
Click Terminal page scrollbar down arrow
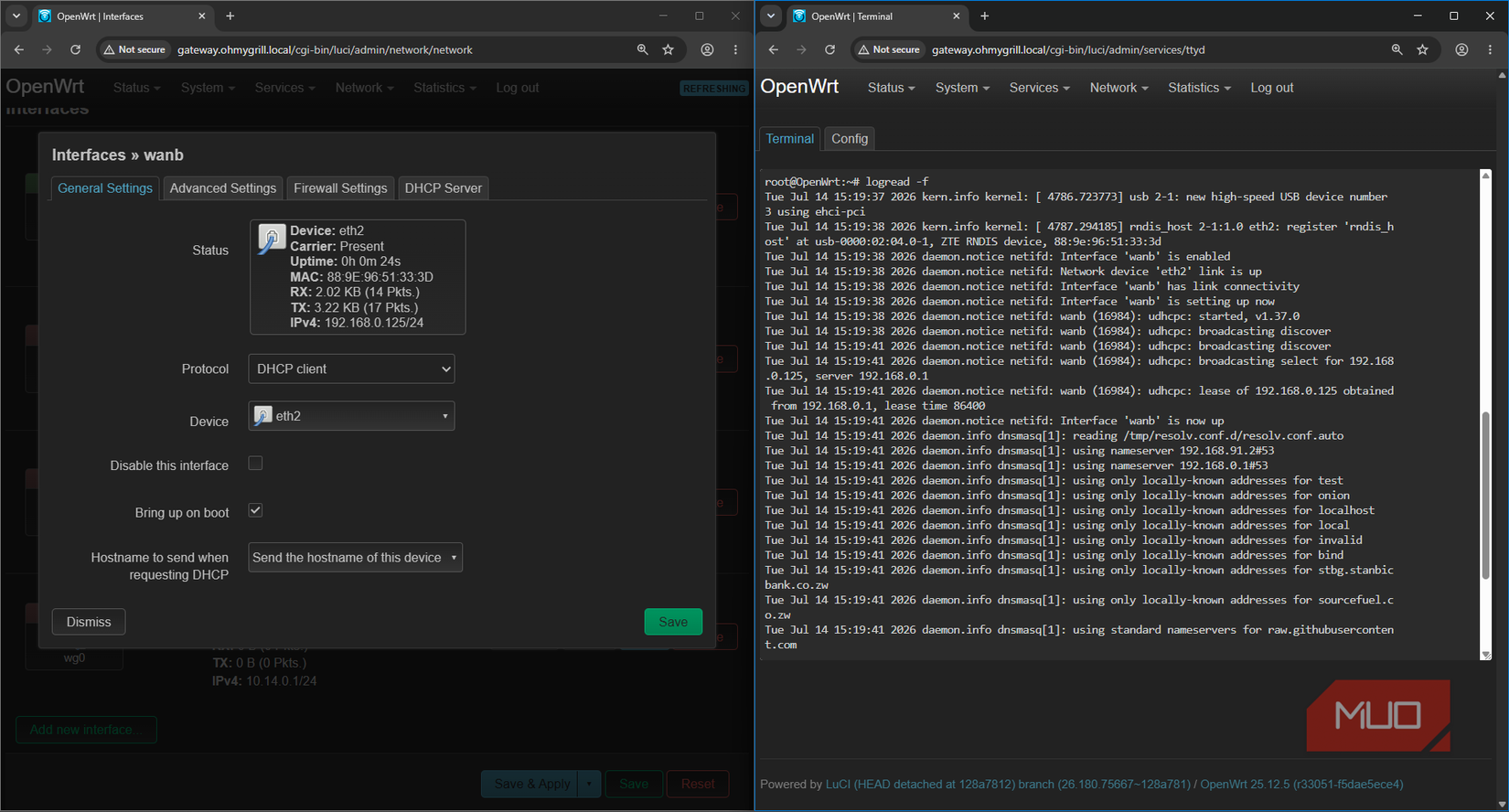pyautogui.click(x=1502, y=804)
